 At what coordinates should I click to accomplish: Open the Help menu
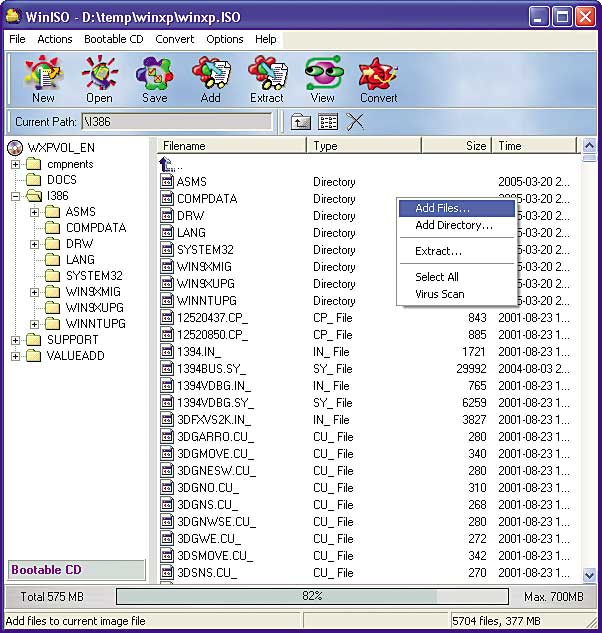click(266, 39)
